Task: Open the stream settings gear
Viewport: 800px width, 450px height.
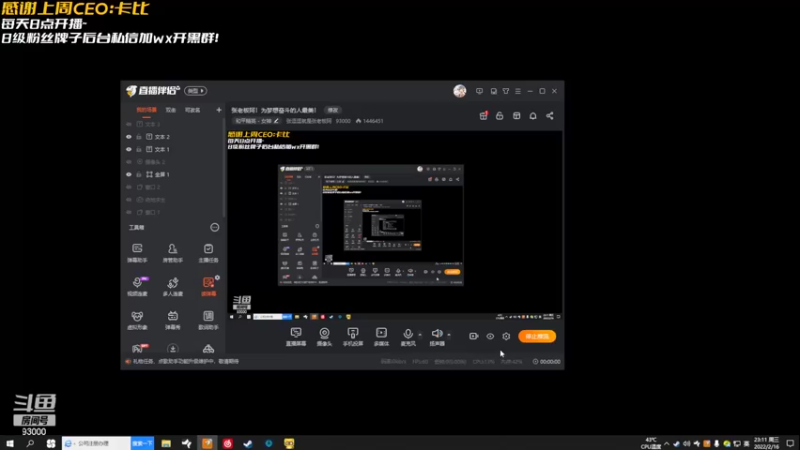Action: click(506, 336)
